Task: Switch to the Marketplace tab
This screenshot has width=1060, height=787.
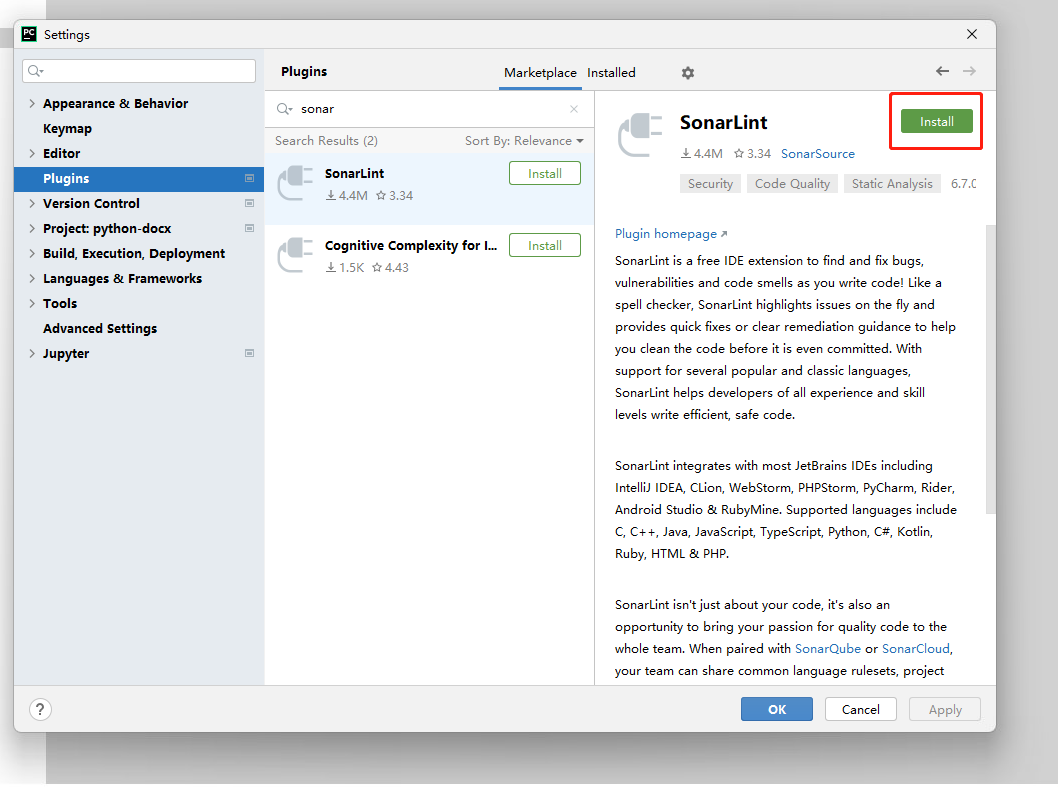Action: click(540, 73)
